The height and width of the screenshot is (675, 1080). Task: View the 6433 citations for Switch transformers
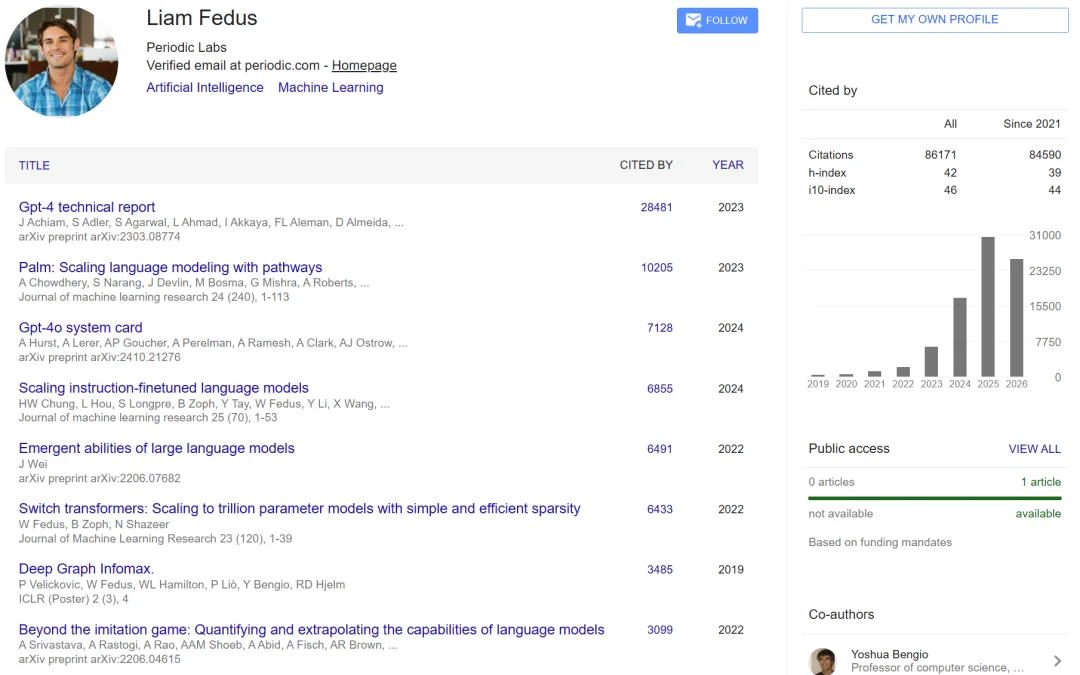coord(660,509)
